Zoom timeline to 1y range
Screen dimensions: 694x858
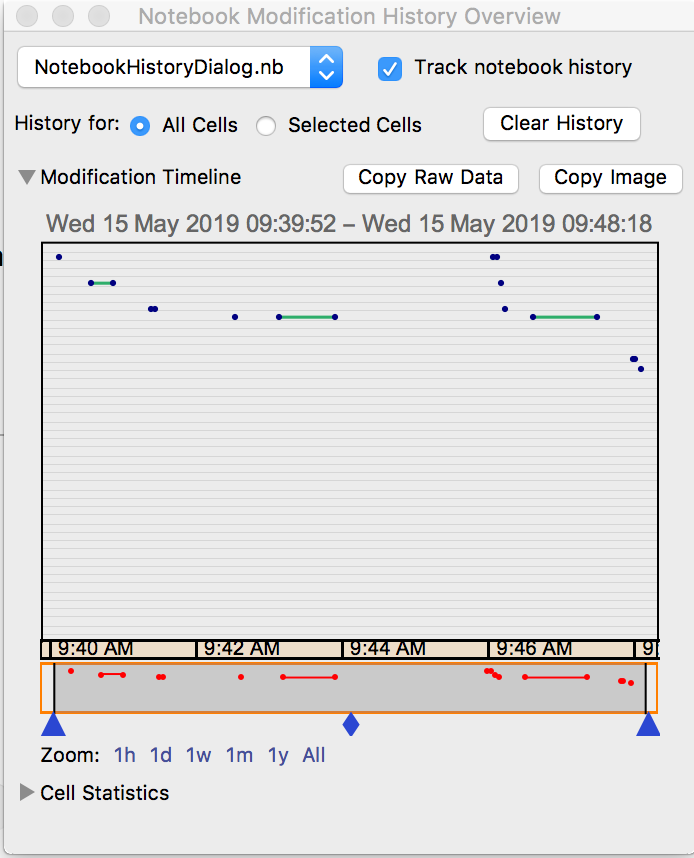coord(278,755)
